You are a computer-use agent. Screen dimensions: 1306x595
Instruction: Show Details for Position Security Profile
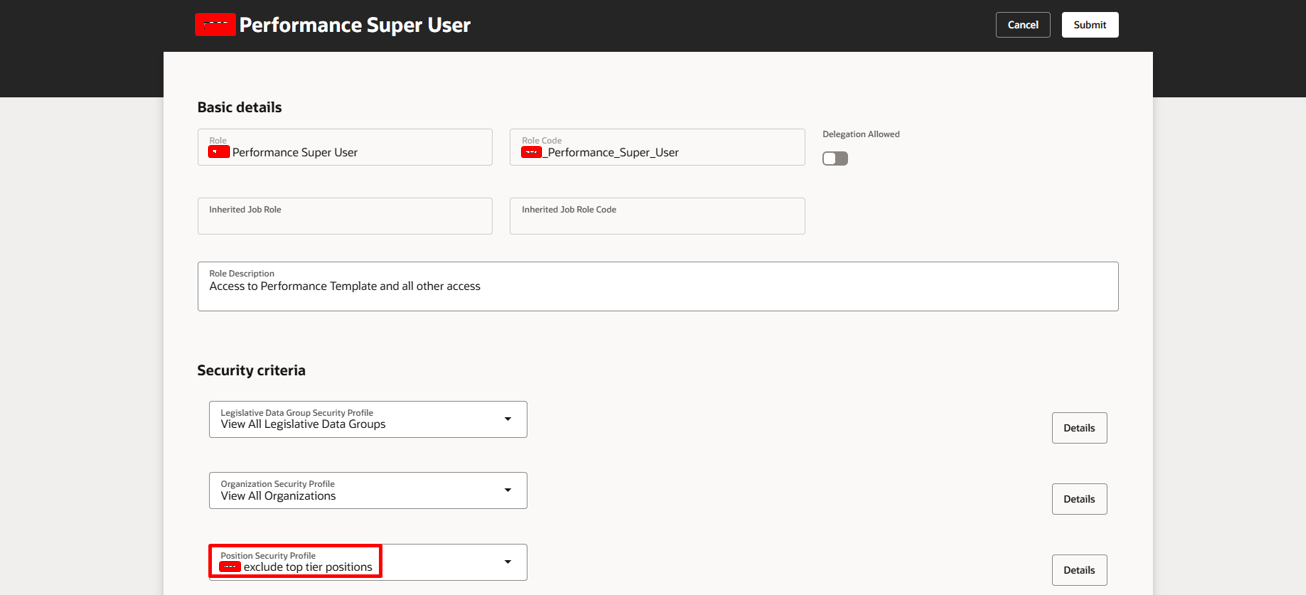click(x=1079, y=570)
